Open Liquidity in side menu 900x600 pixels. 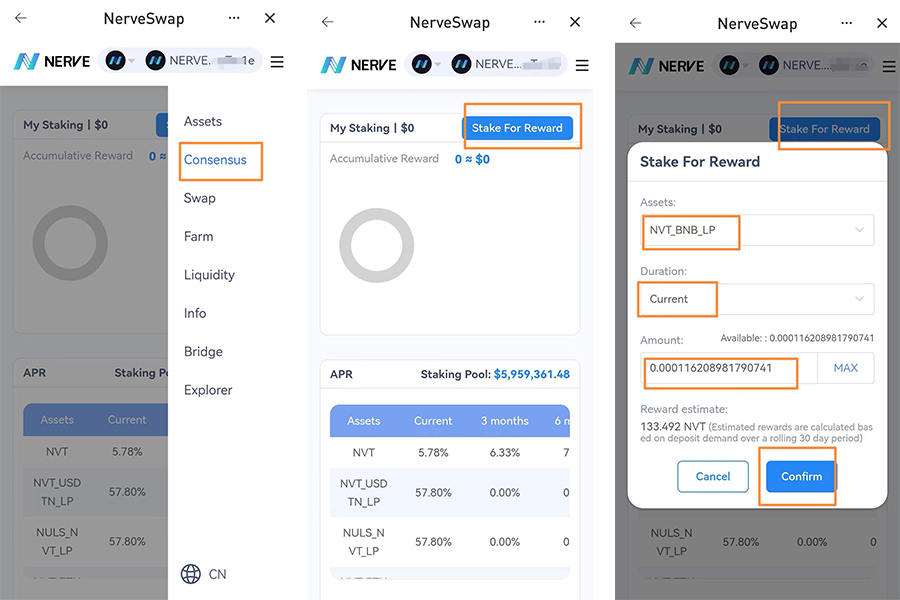pyautogui.click(x=210, y=275)
